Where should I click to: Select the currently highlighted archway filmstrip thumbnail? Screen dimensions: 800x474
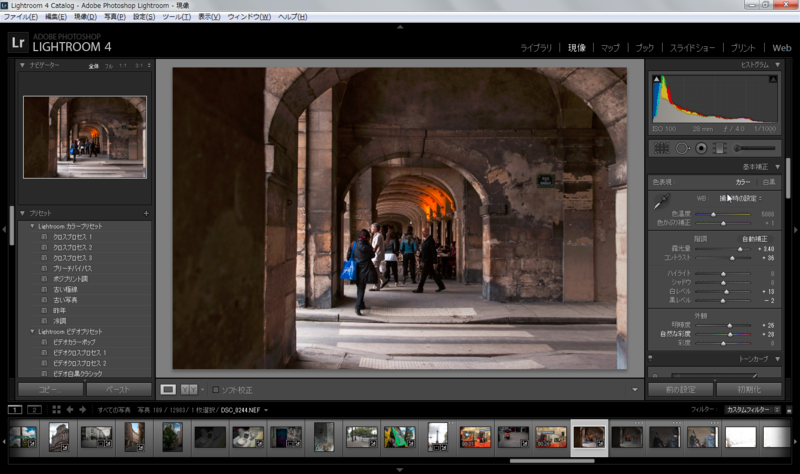tap(589, 437)
